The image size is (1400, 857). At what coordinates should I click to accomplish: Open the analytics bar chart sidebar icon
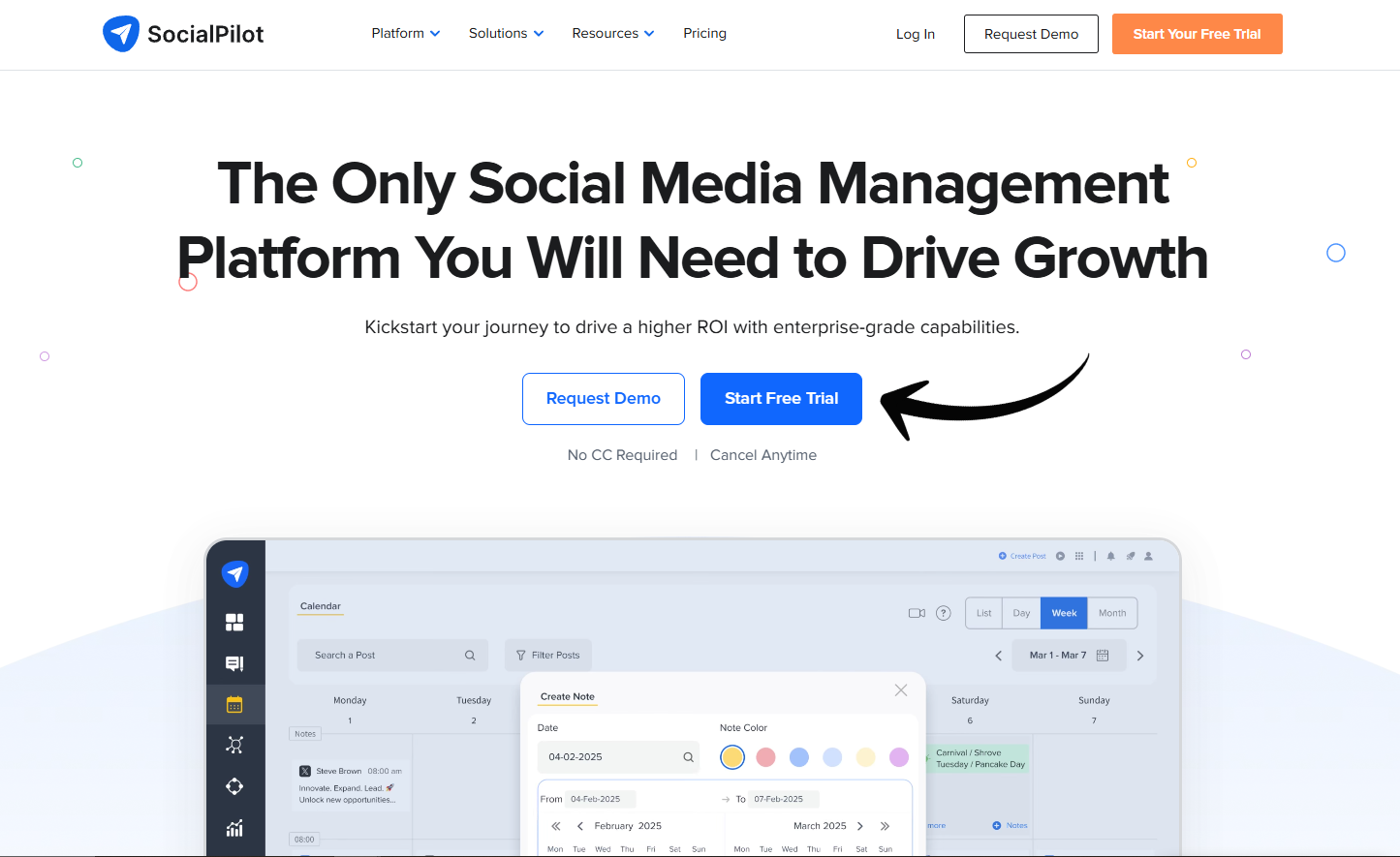(234, 828)
